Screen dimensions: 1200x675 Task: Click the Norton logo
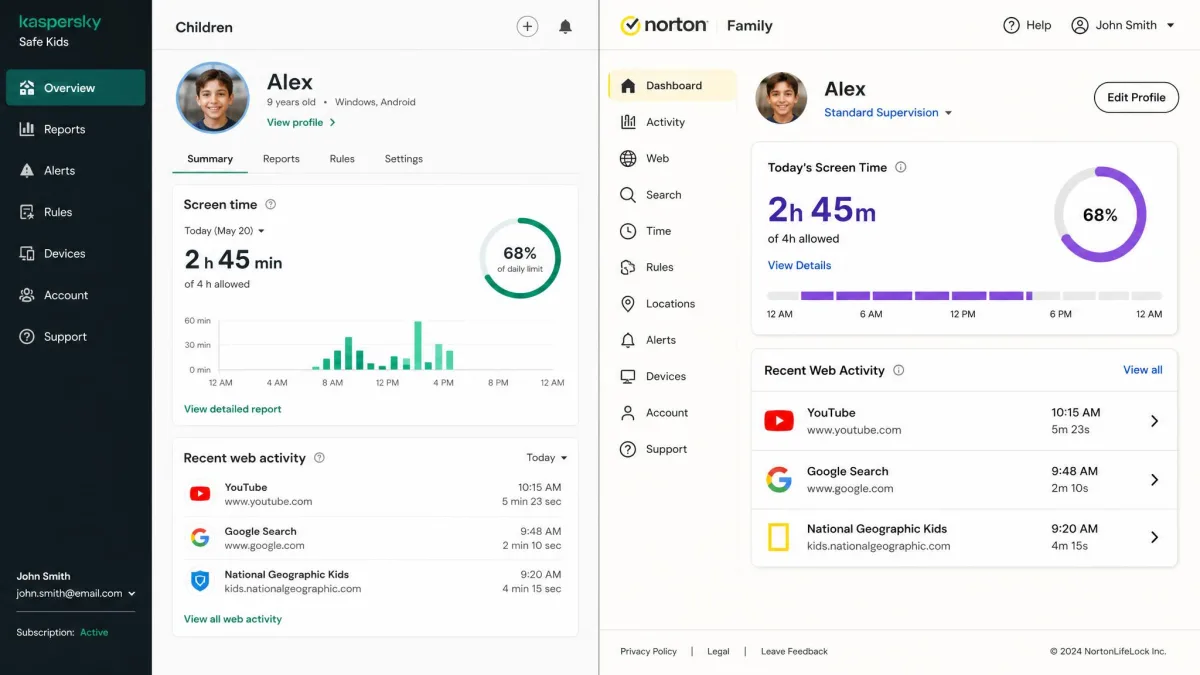(664, 25)
